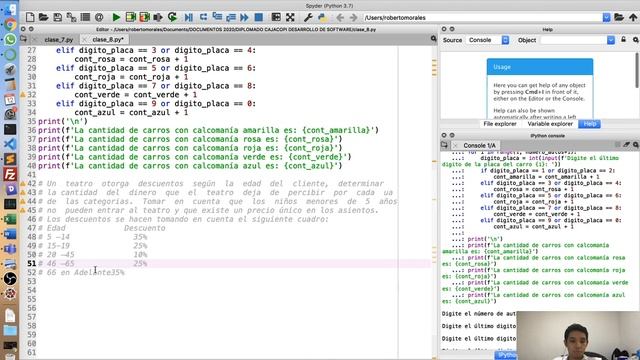640x360 pixels.
Task: Toggle the Help pane lock icon
Action: pos(623,40)
